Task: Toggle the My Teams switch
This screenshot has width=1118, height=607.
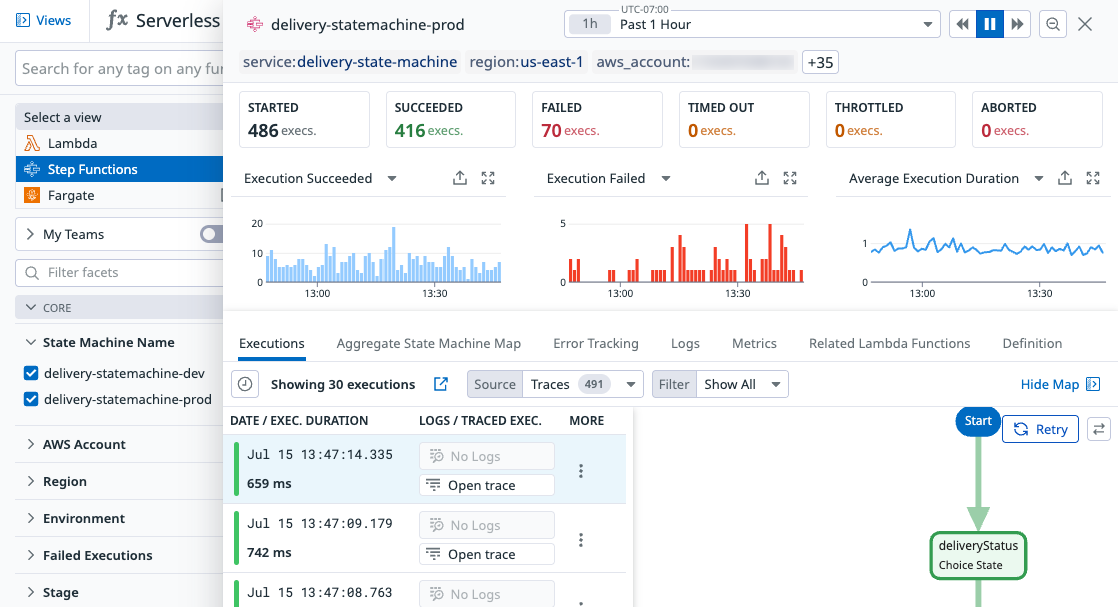Action: (x=212, y=234)
